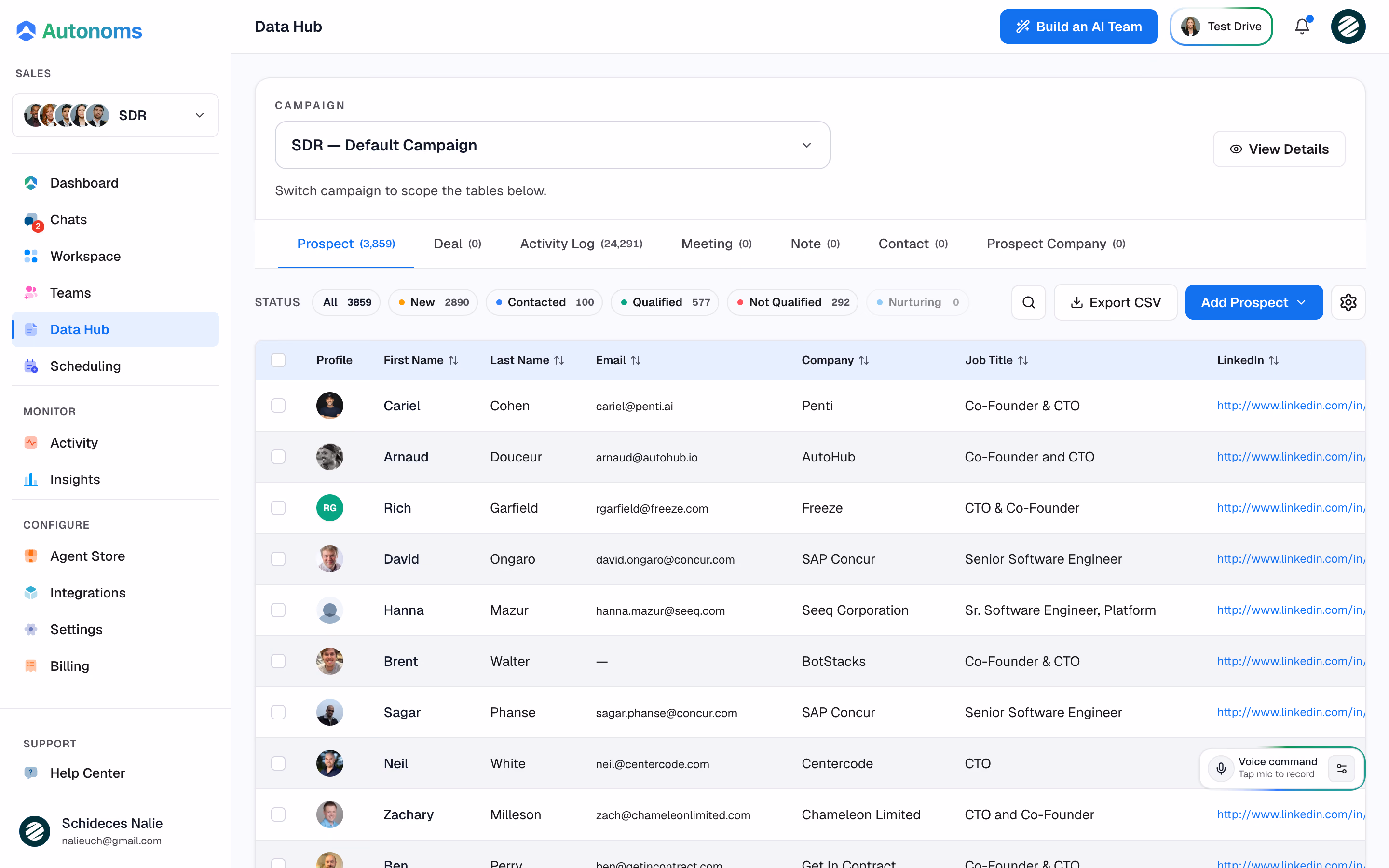Open the notifications bell
The width and height of the screenshot is (1389, 868).
pos(1302,27)
